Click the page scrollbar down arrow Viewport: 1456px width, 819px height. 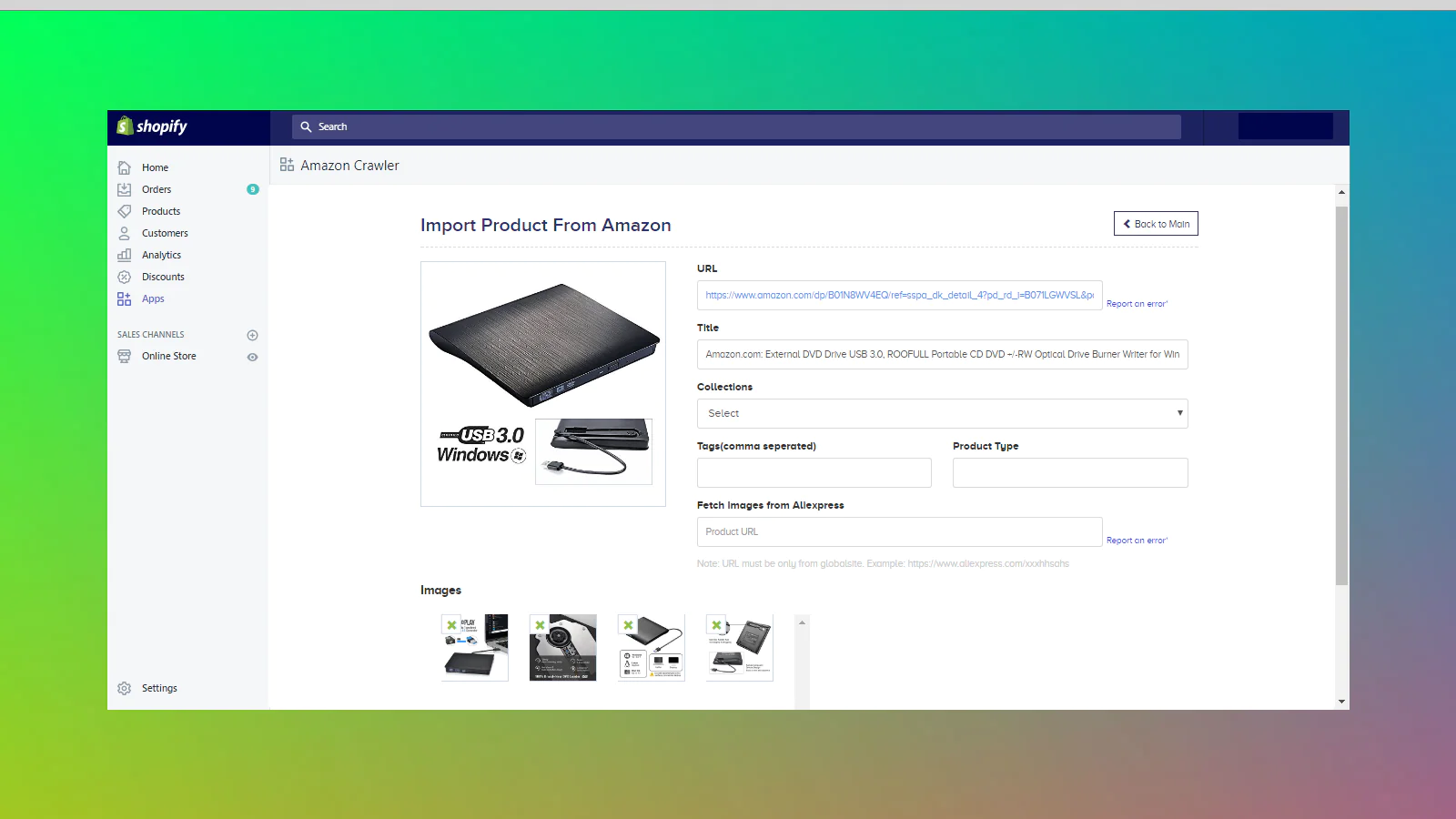[x=1341, y=702]
